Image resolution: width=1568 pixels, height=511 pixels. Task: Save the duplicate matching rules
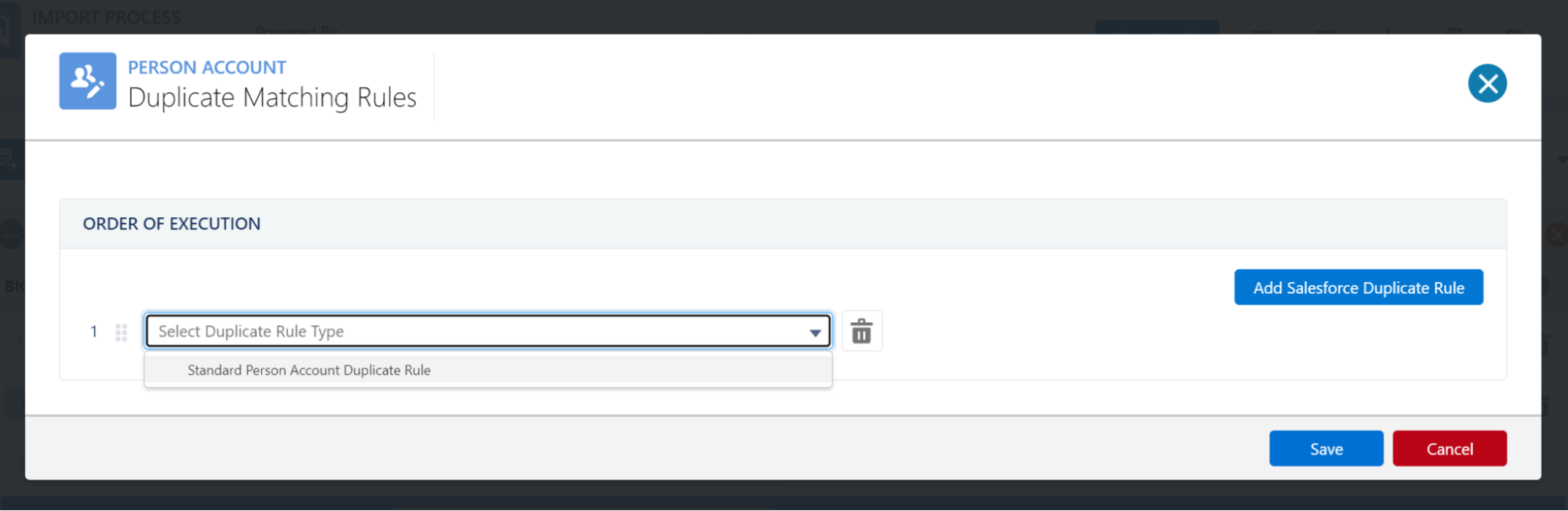1326,449
